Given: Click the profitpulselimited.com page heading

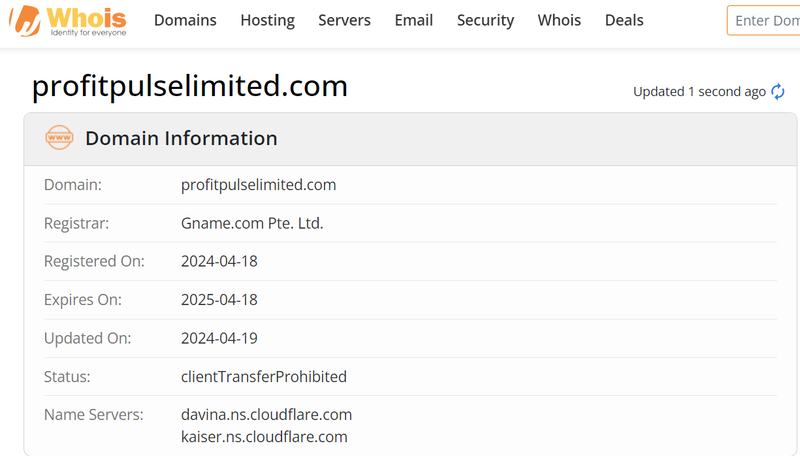Looking at the screenshot, I should click(x=190, y=86).
